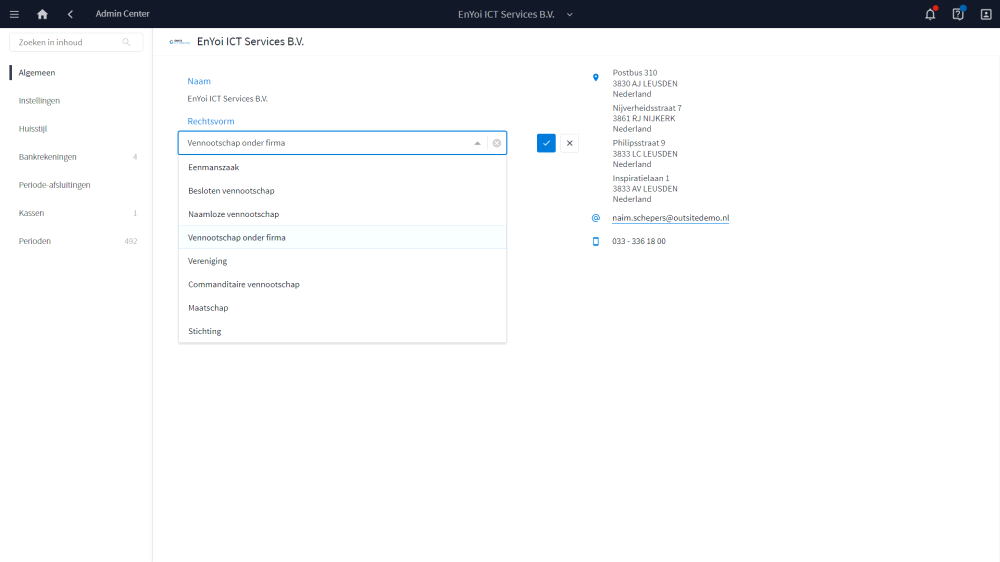Screen dimensions: 1000x562
Task: Click the phone icon
Action: point(596,241)
